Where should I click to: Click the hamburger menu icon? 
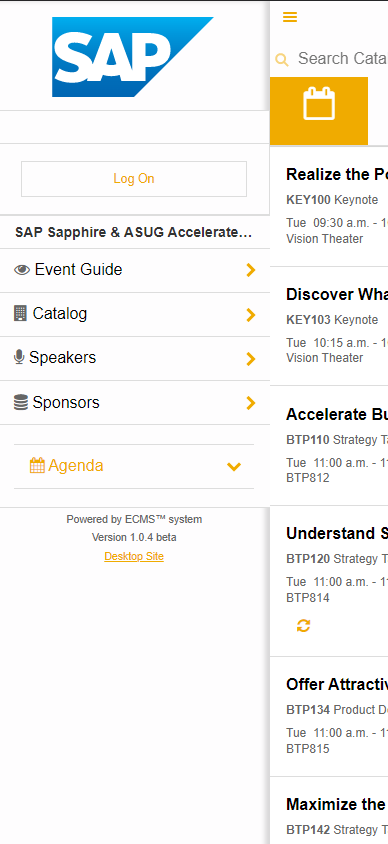click(x=290, y=17)
